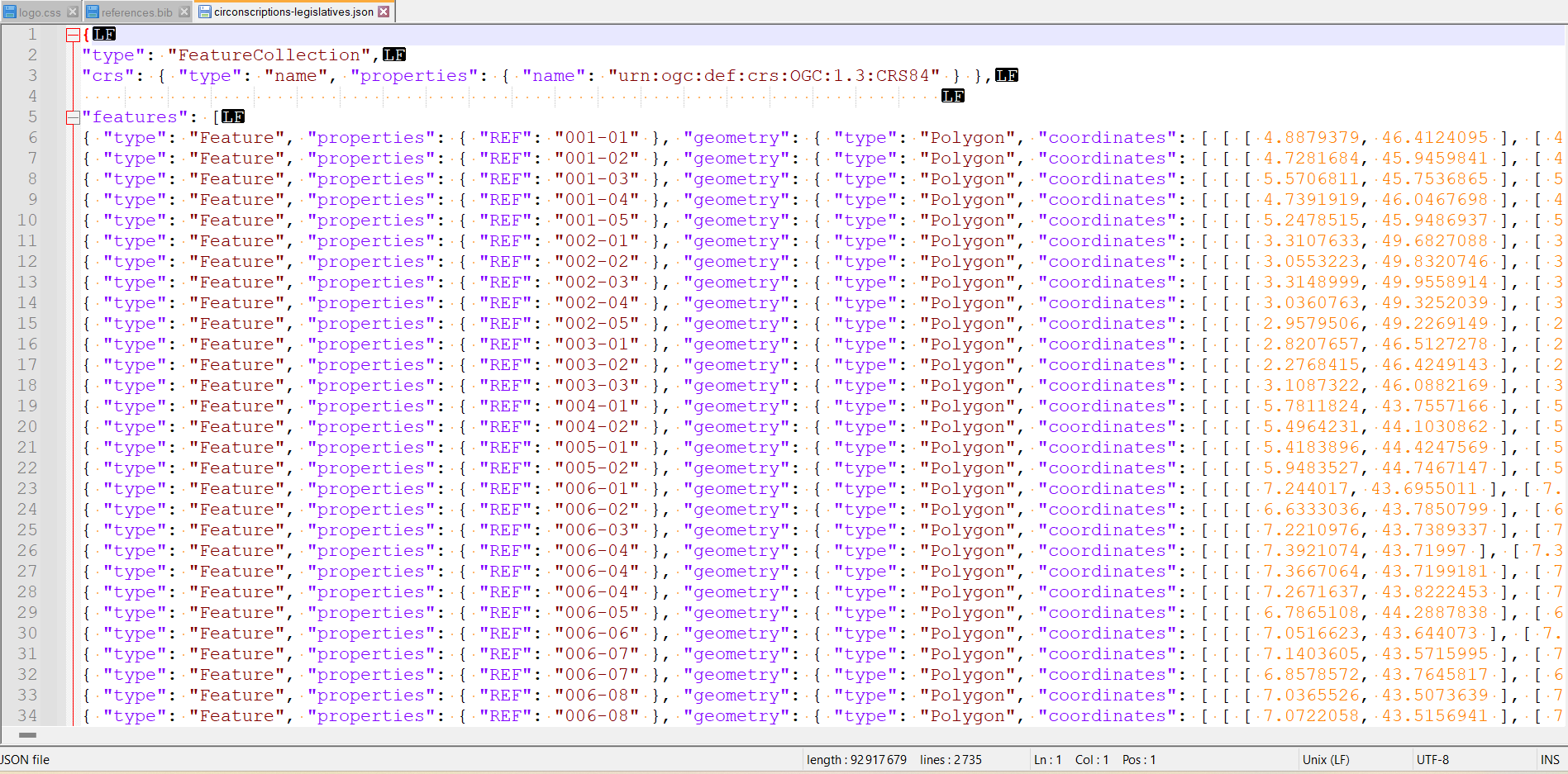Switch to the references.bib tab
This screenshot has height=774, width=1568.
136,12
